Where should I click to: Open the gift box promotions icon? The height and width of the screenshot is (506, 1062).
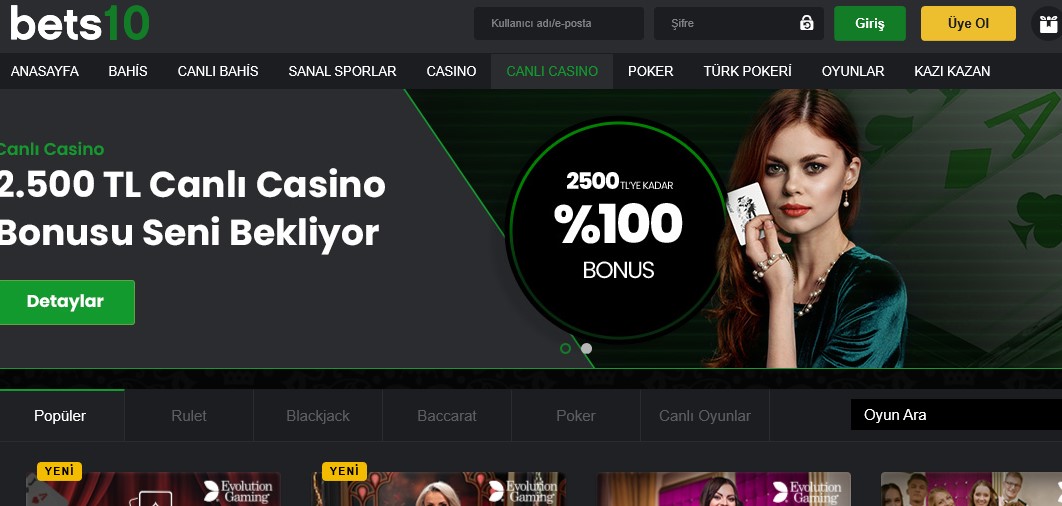(1046, 24)
